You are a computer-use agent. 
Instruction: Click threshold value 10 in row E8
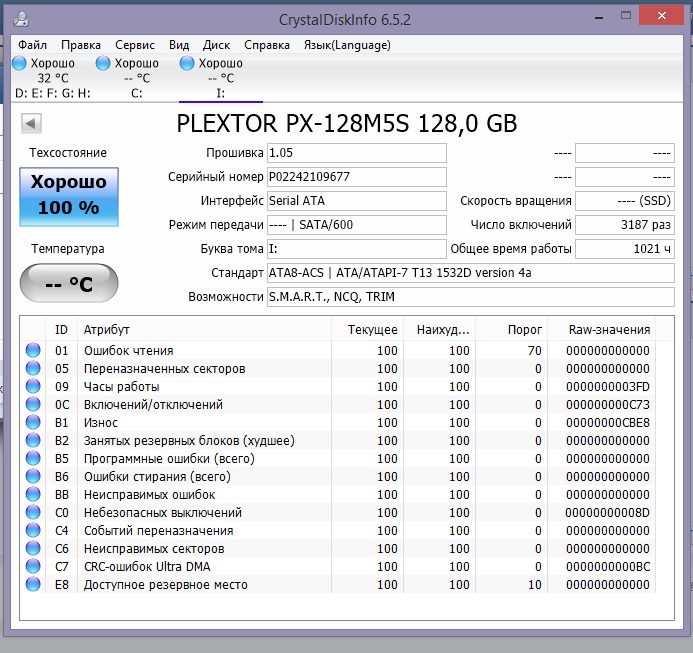535,585
